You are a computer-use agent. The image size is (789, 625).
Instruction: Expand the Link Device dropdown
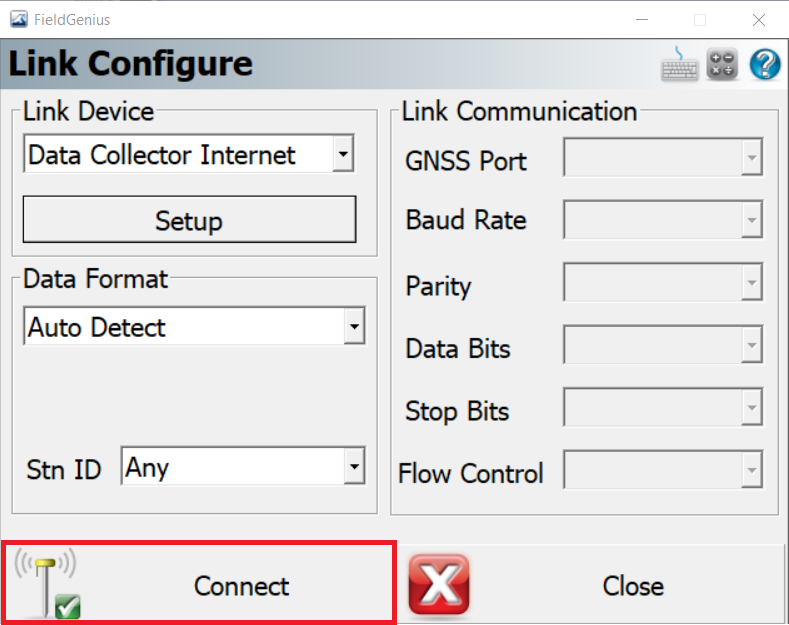(343, 154)
